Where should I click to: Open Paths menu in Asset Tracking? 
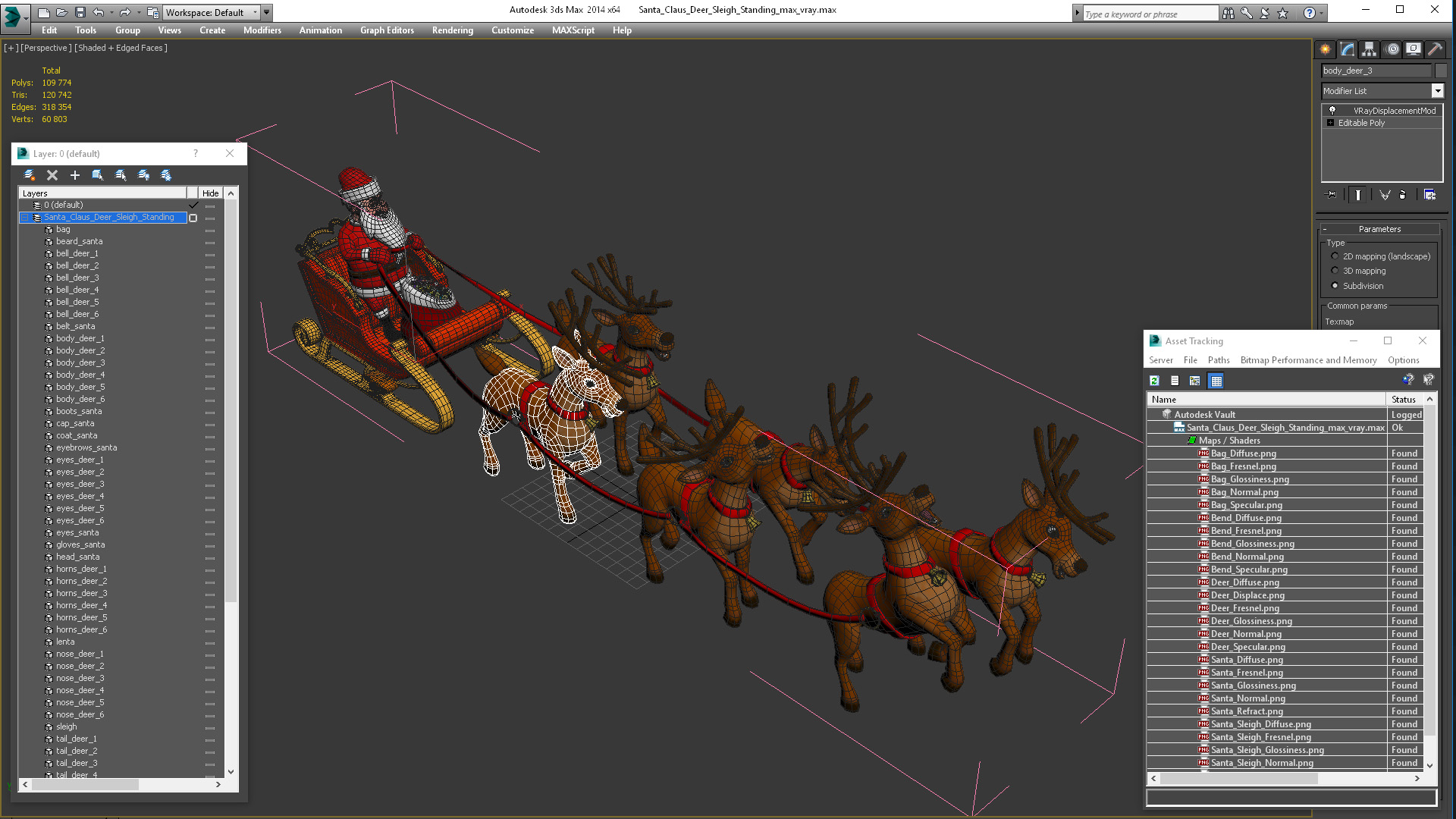1219,360
